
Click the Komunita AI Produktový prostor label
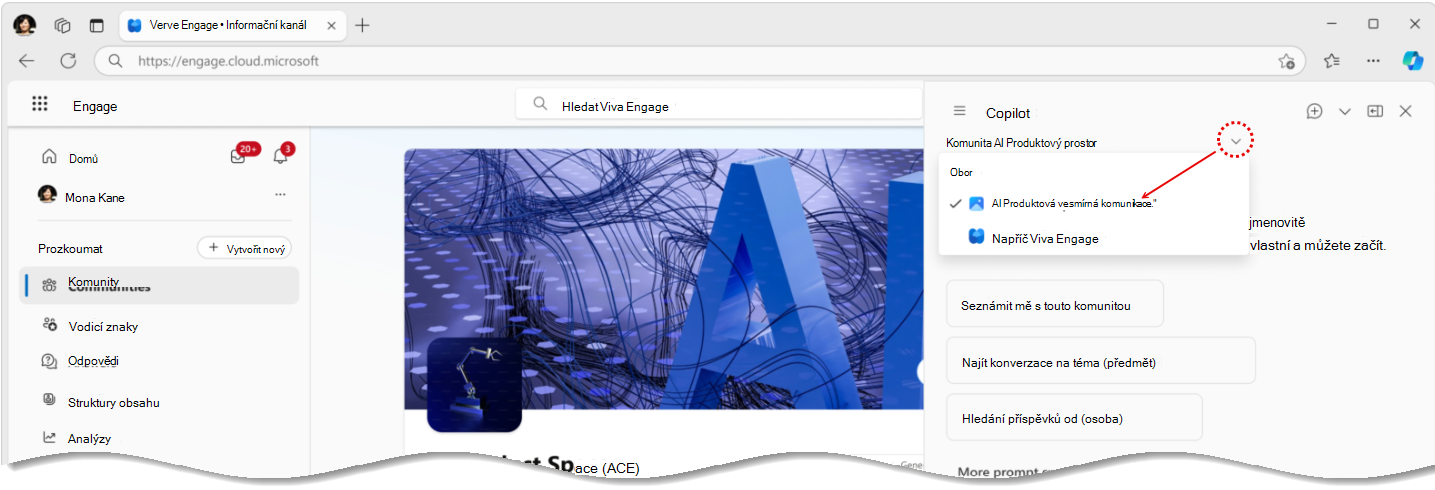[1021, 143]
